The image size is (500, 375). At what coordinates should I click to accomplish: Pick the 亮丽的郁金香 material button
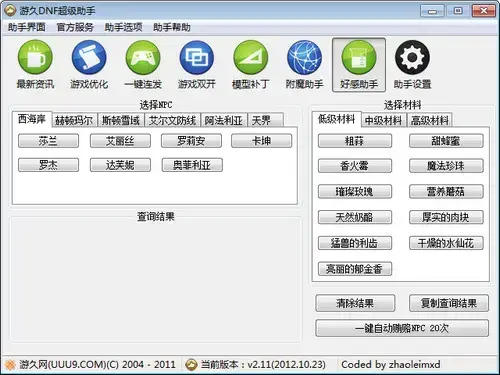pyautogui.click(x=355, y=269)
